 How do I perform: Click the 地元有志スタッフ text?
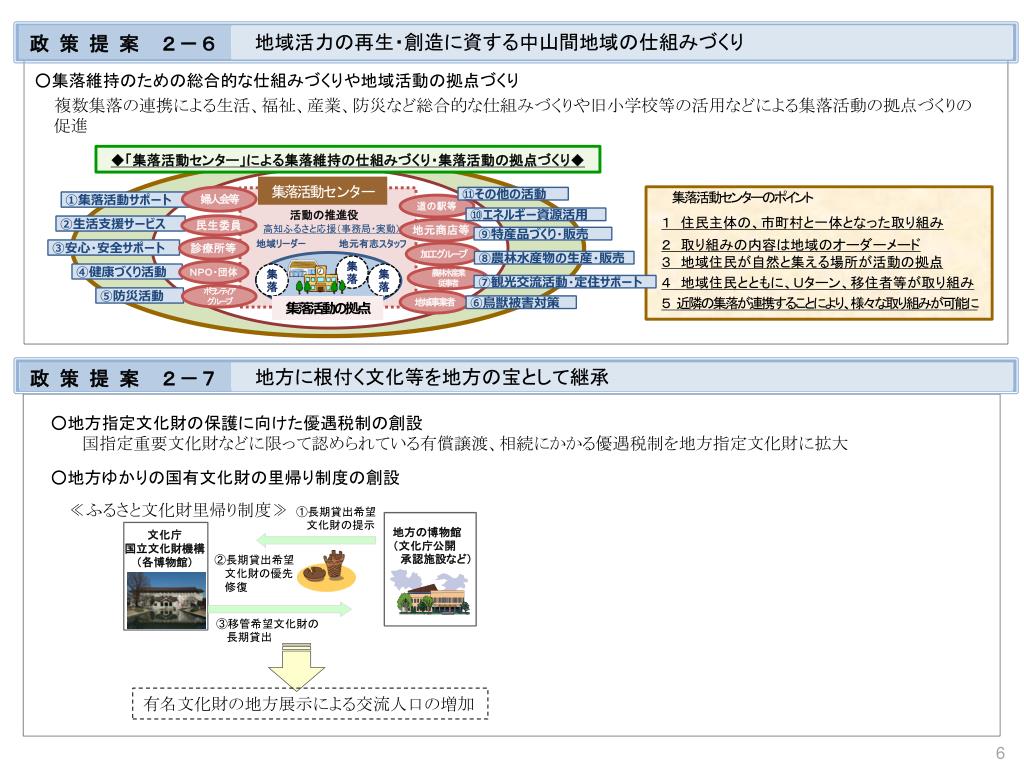[372, 244]
